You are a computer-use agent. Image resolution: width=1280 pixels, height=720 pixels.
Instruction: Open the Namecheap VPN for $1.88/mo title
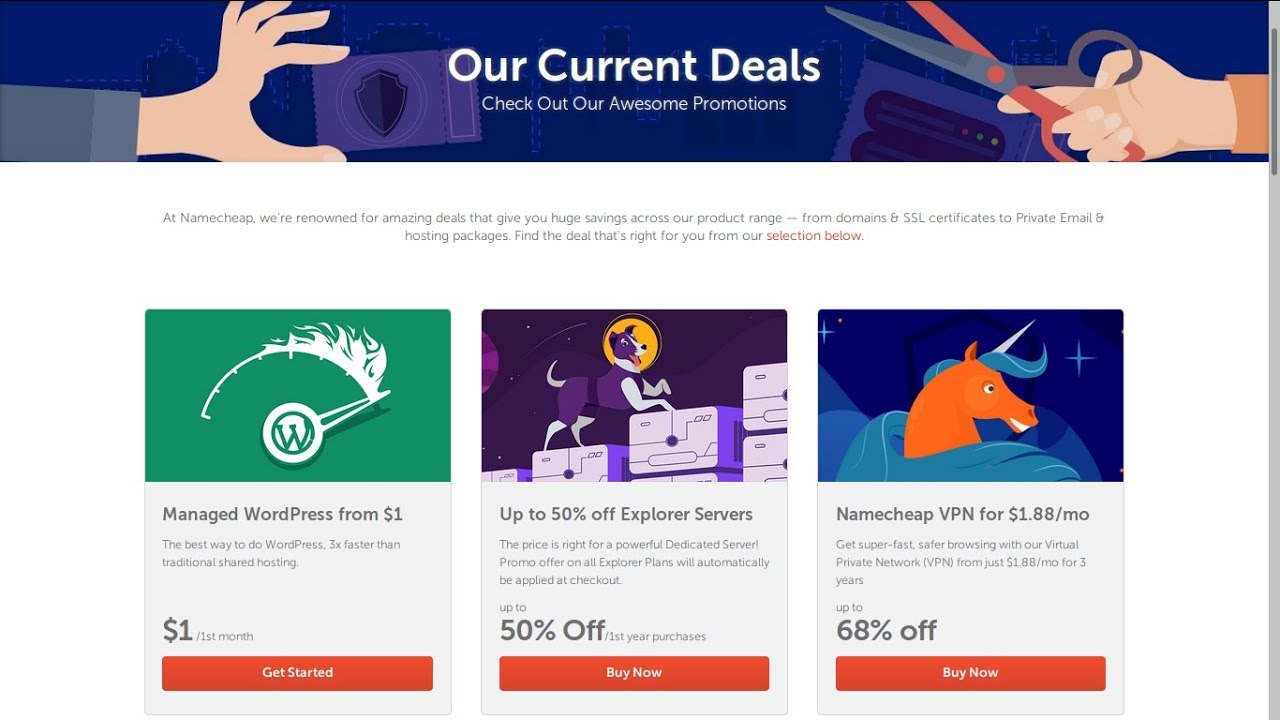point(962,514)
